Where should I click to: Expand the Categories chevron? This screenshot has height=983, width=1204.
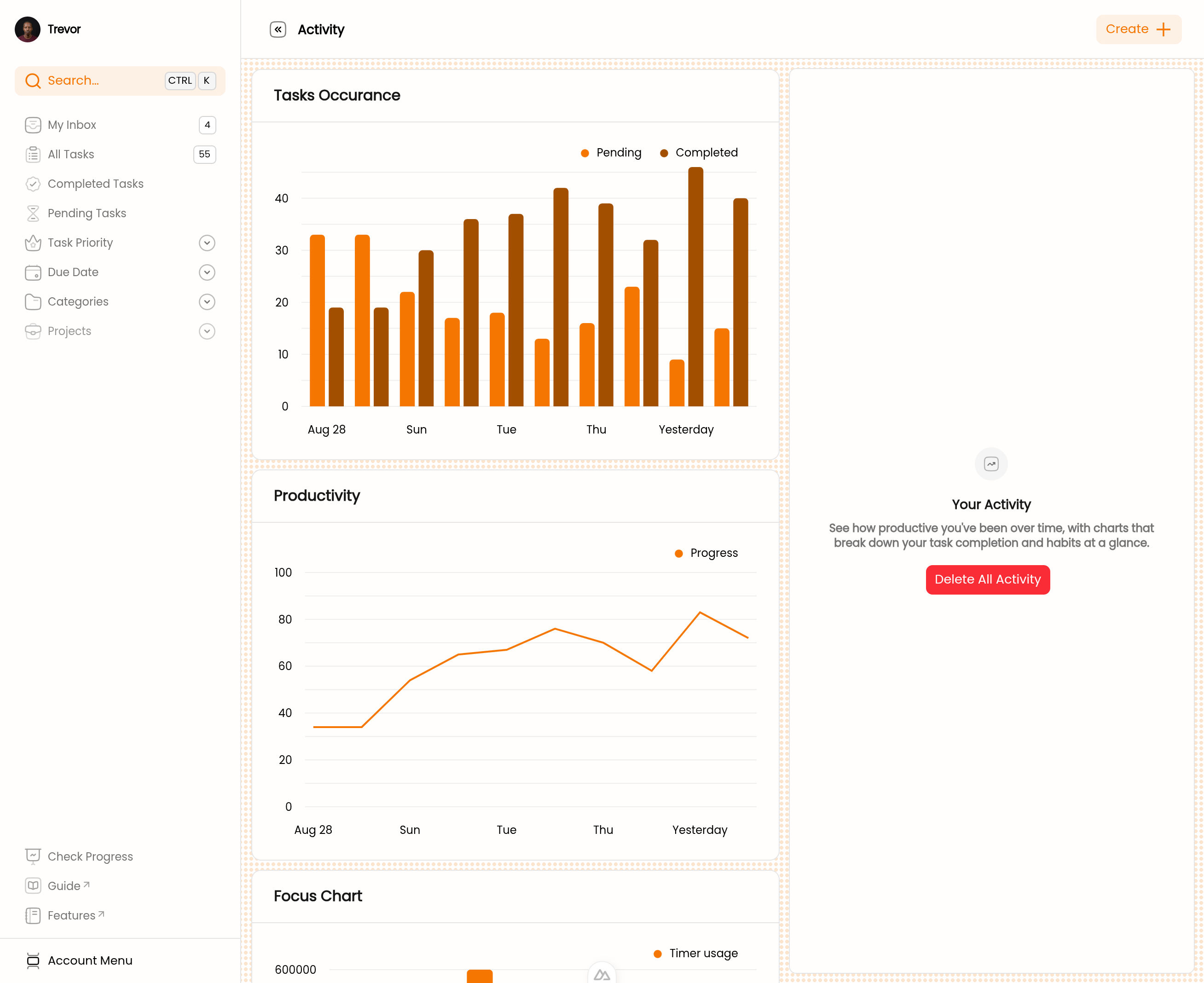click(x=207, y=302)
